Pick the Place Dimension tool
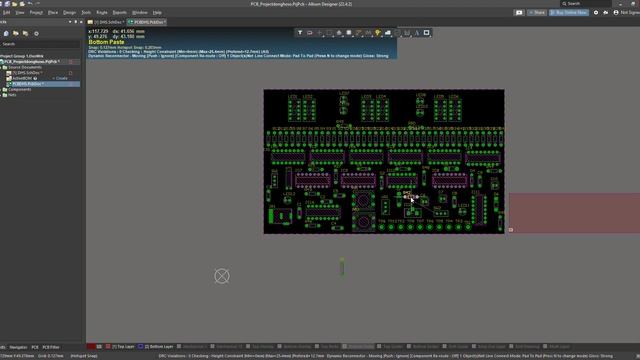 407,33
